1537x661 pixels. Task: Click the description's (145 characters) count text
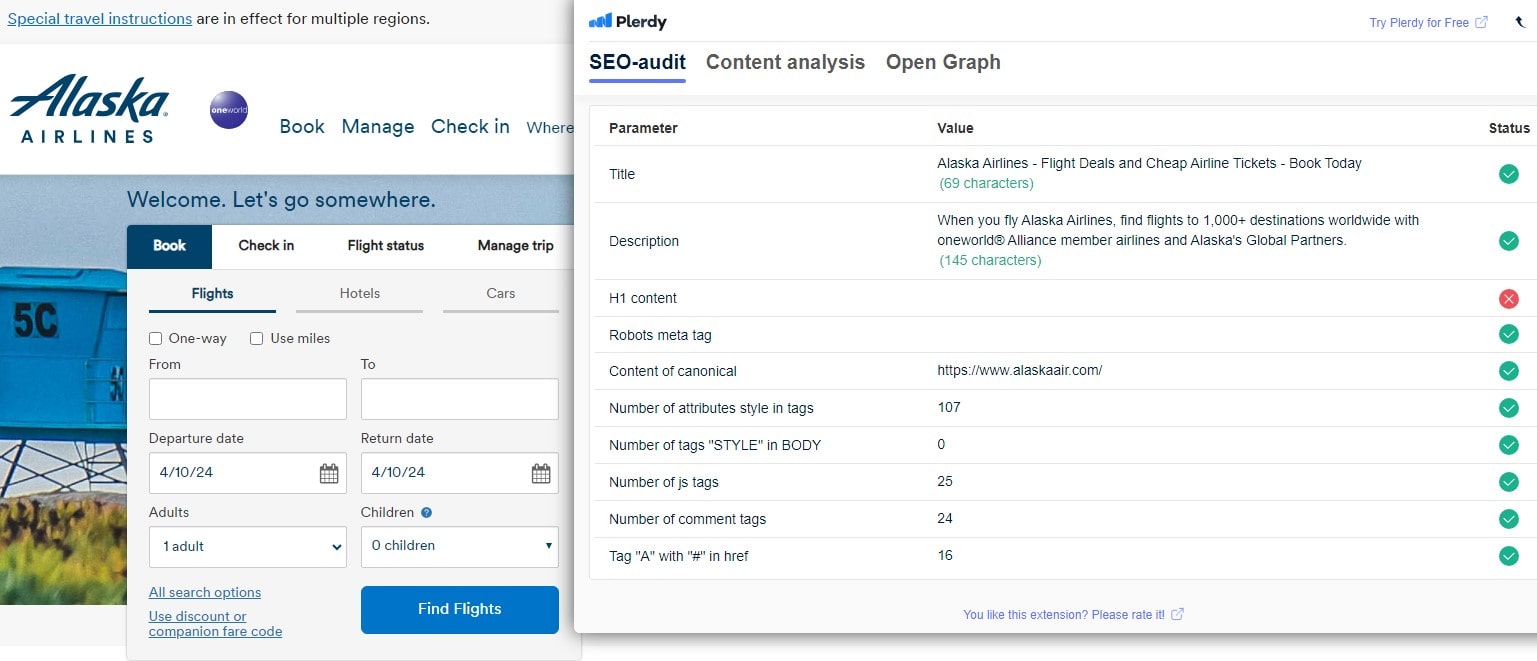point(990,261)
